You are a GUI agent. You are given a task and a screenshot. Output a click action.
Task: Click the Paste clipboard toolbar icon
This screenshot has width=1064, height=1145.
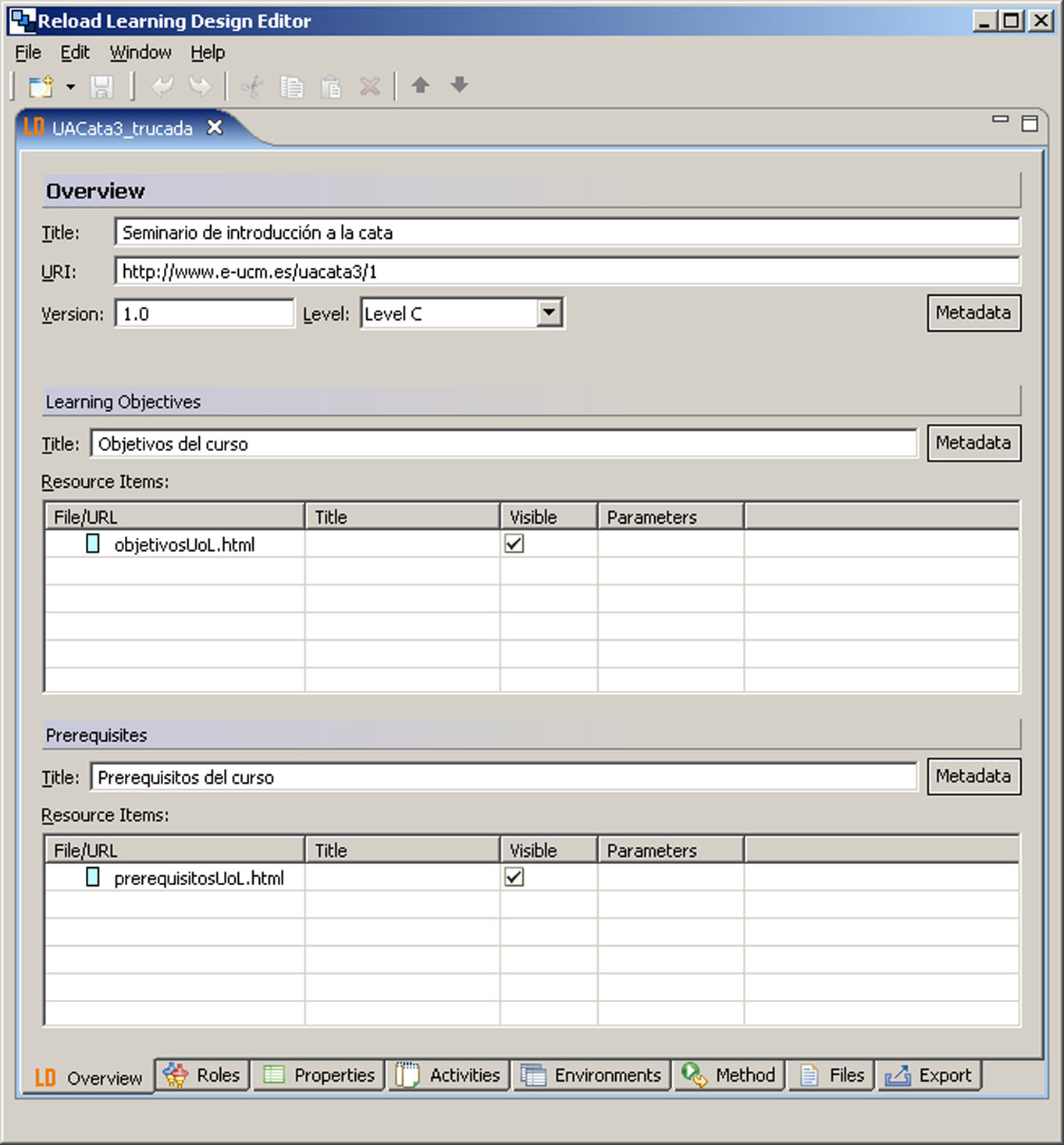click(x=331, y=86)
